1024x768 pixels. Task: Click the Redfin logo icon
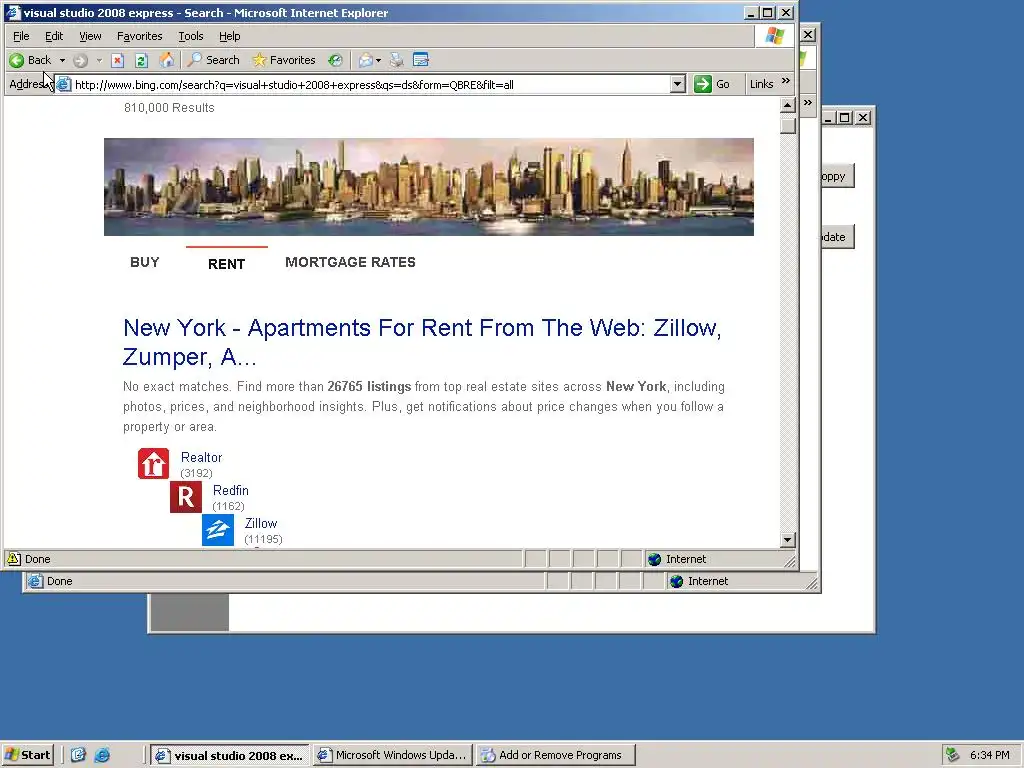[x=186, y=497]
